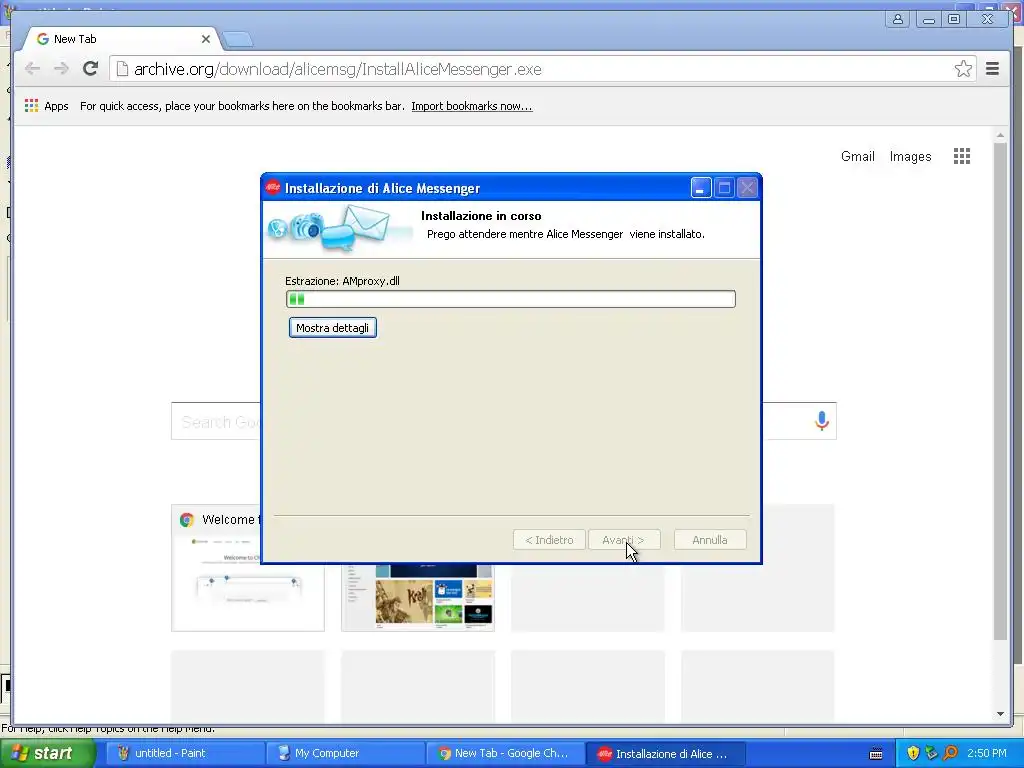
Task: Click the magnifier icon in system tray
Action: (950, 753)
